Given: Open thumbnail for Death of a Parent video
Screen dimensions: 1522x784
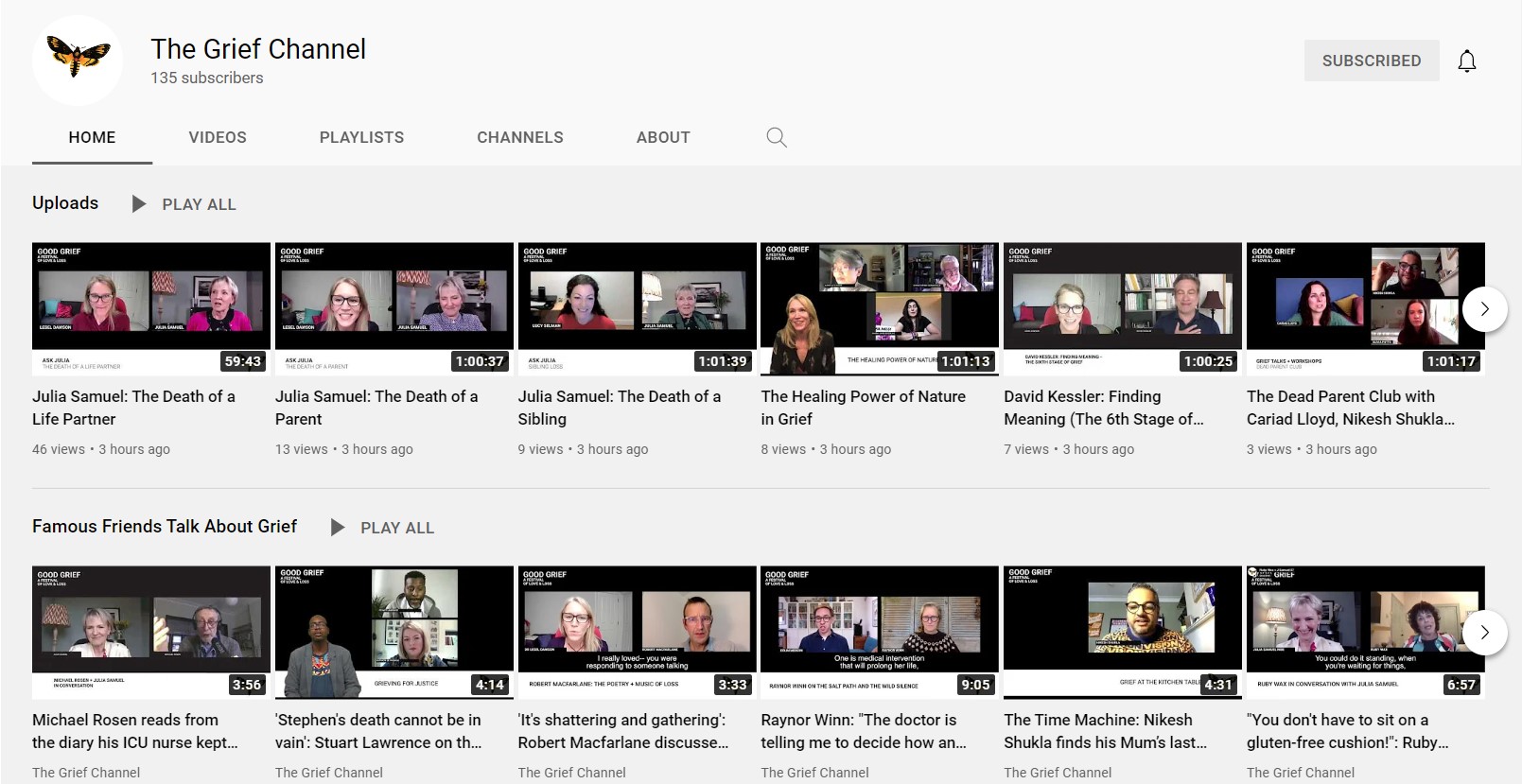Looking at the screenshot, I should (x=394, y=309).
